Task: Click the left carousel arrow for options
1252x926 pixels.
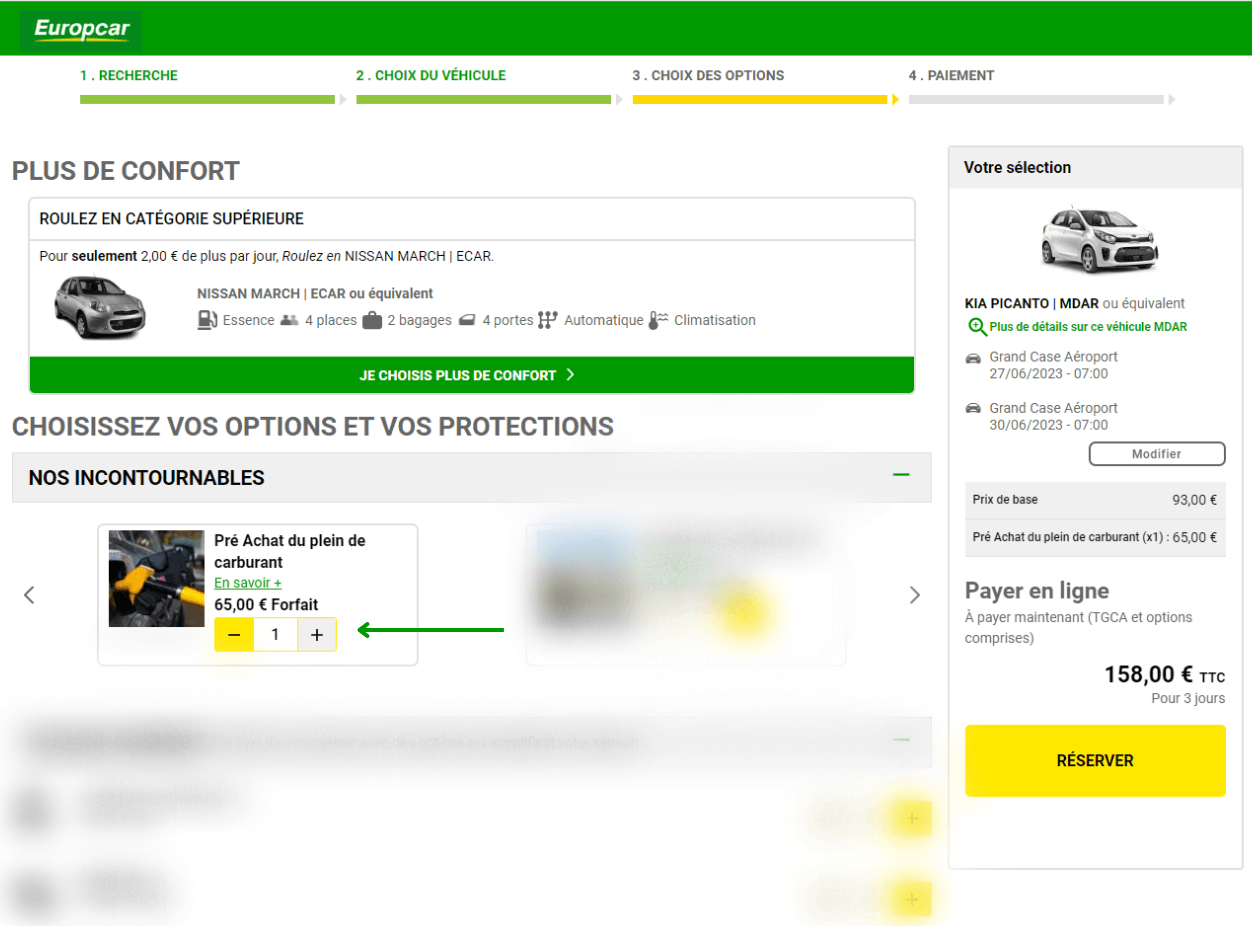Action: (x=28, y=595)
